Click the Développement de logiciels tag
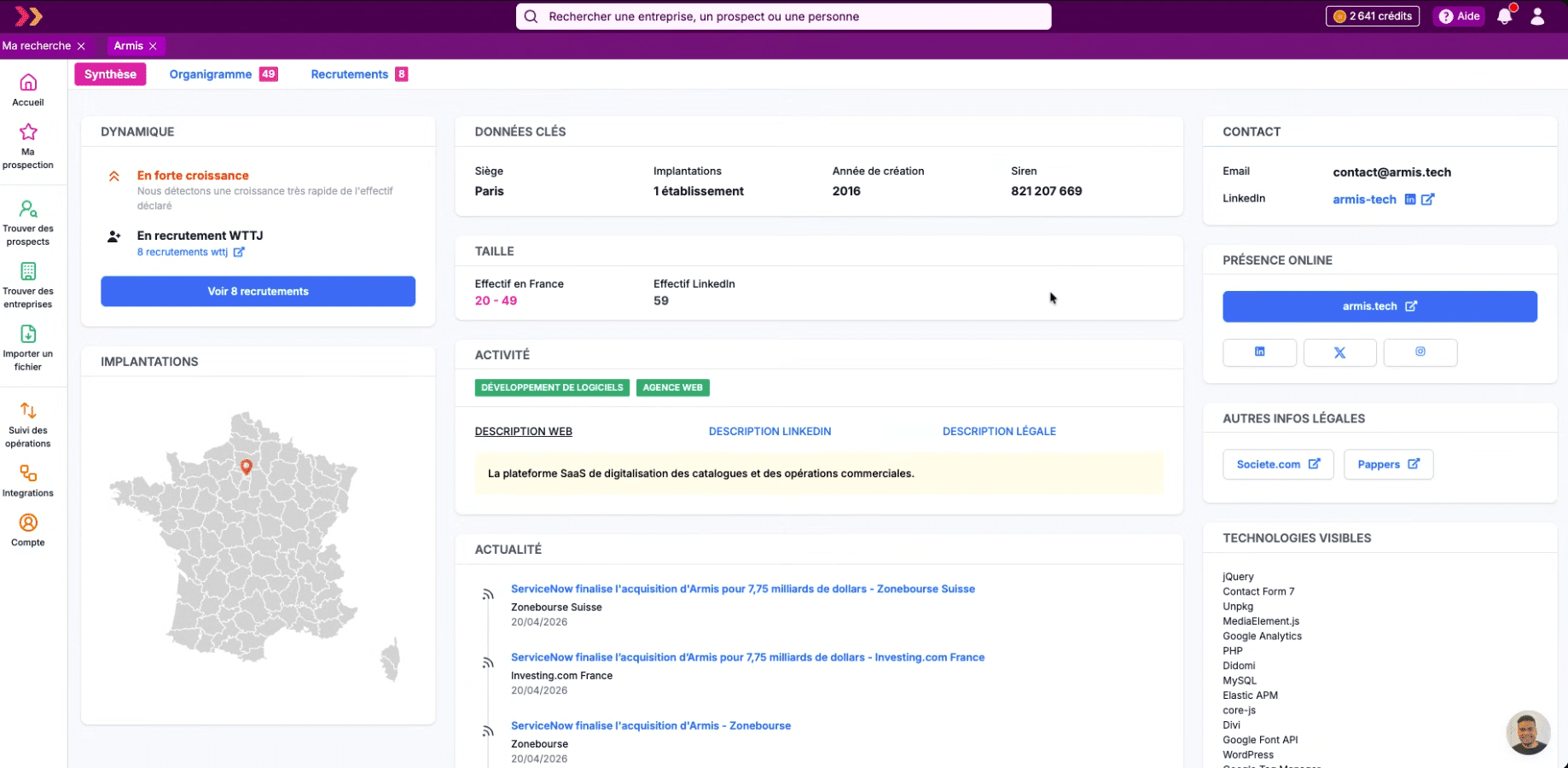 point(552,387)
